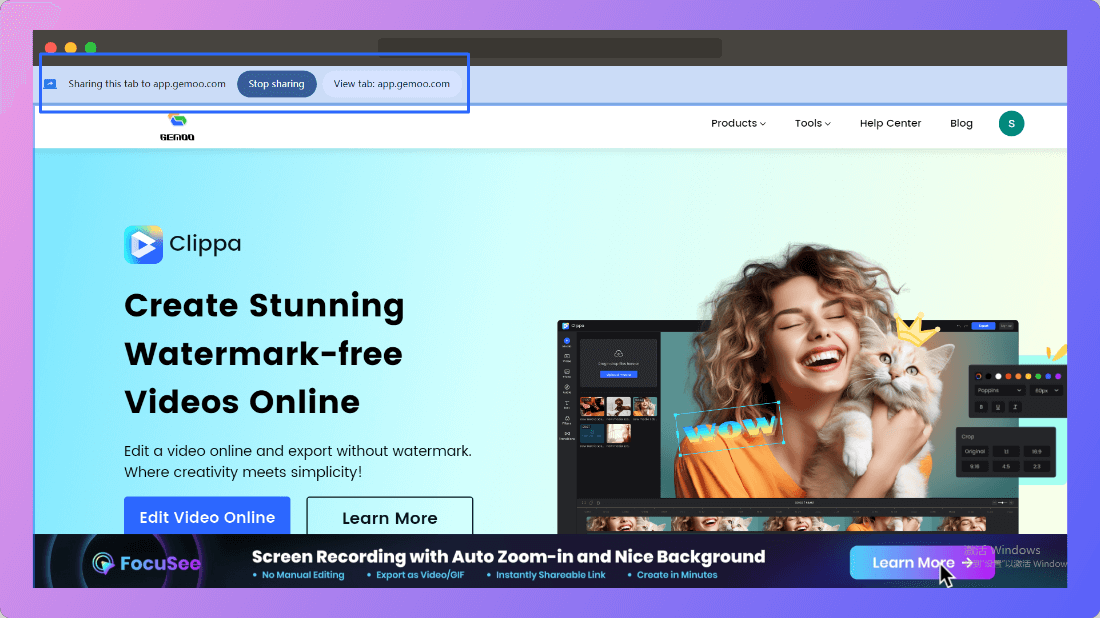The height and width of the screenshot is (618, 1100).
Task: Open the View tab: app.gemoo.com button
Action: click(391, 83)
